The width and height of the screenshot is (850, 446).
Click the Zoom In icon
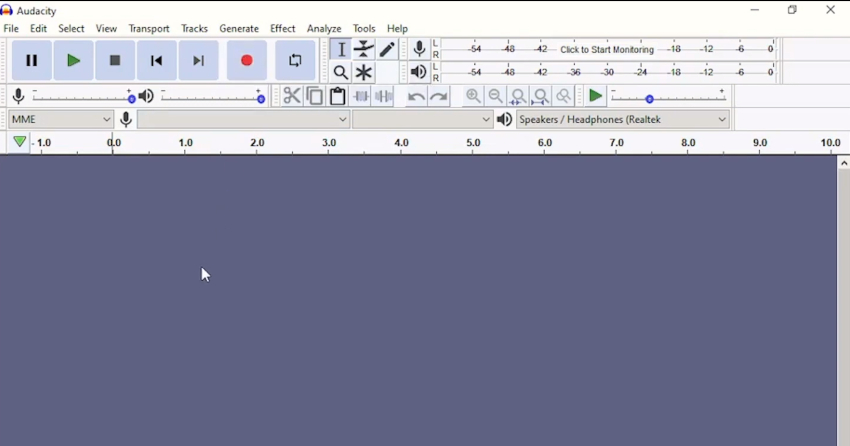click(473, 96)
